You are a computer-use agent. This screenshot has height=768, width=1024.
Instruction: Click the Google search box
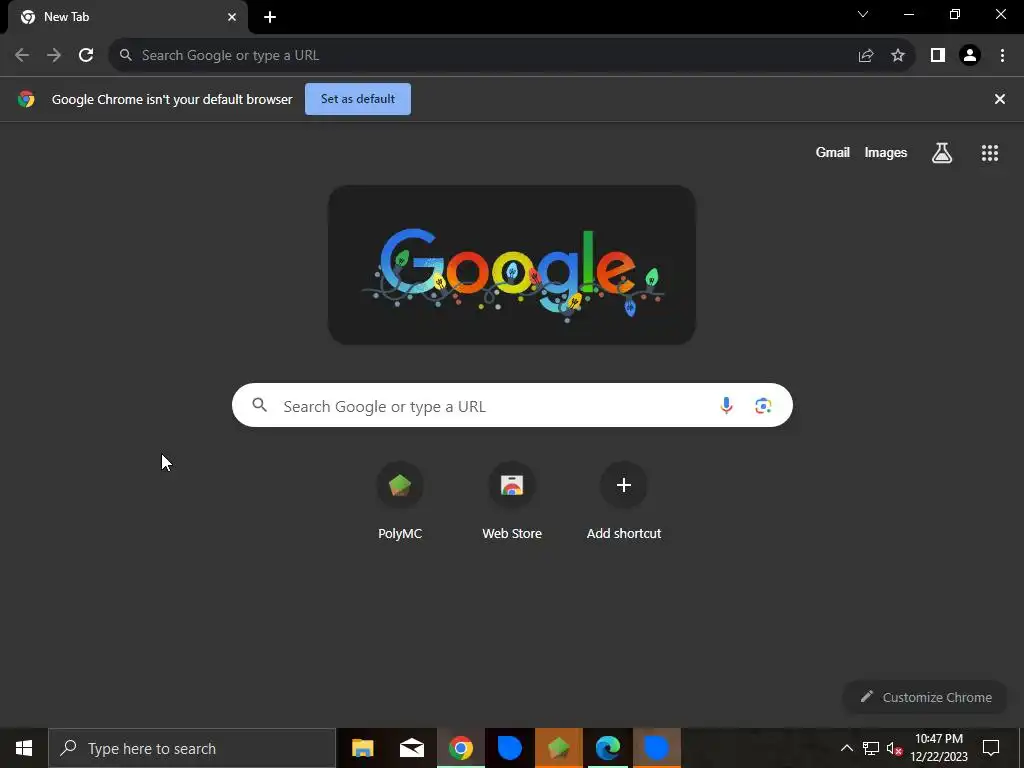[x=512, y=406]
